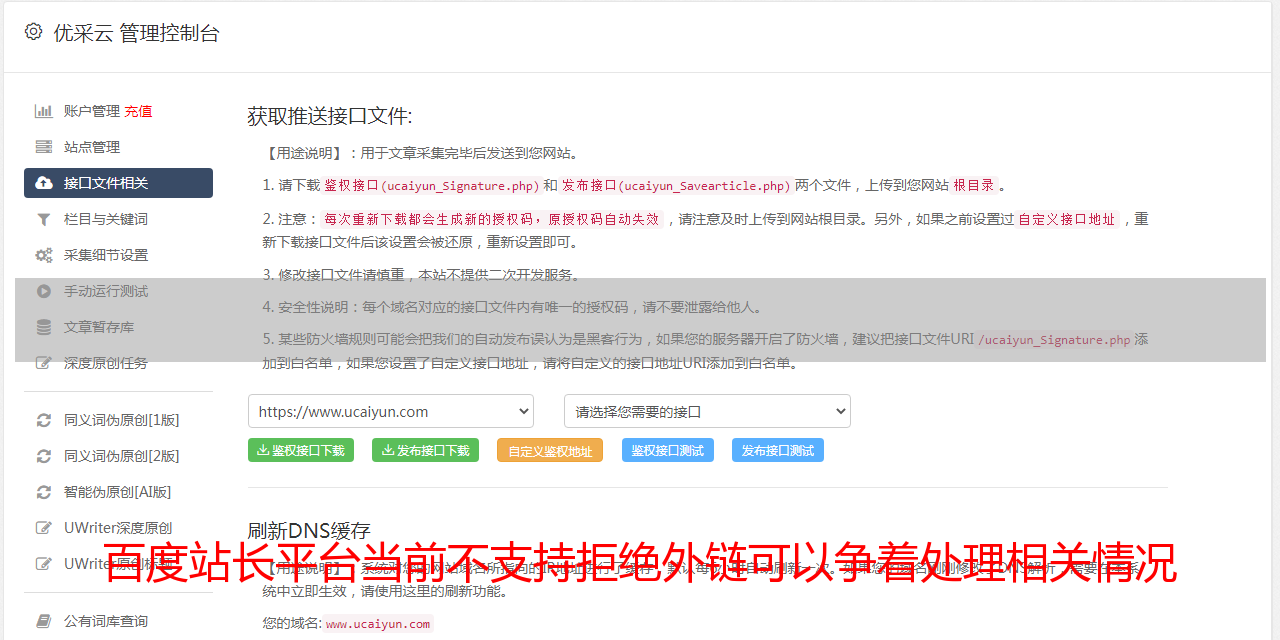
Task: Click the 刷新DNS缓存 heading
Action: click(309, 531)
